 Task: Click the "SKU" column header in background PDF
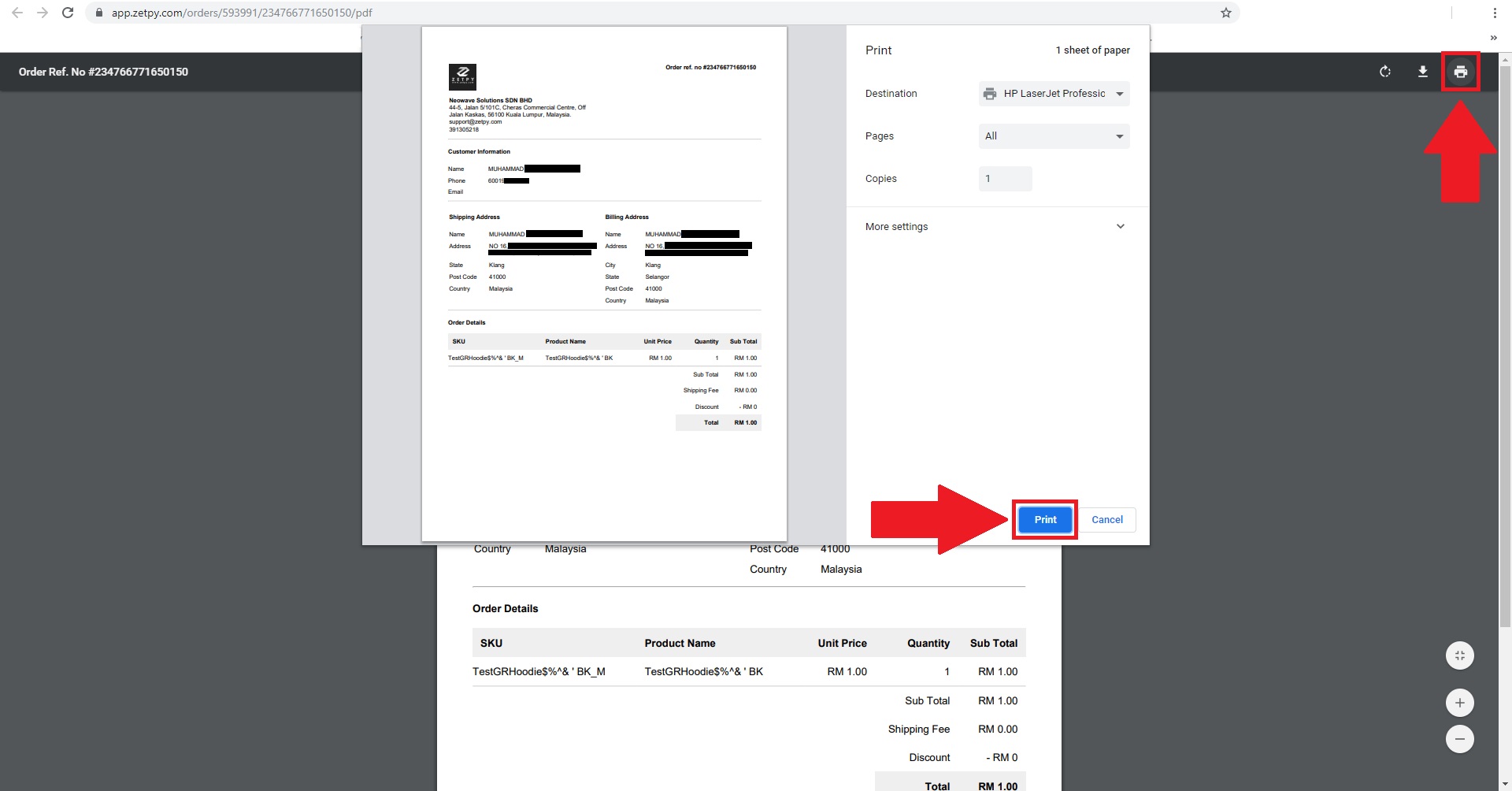[491, 644]
